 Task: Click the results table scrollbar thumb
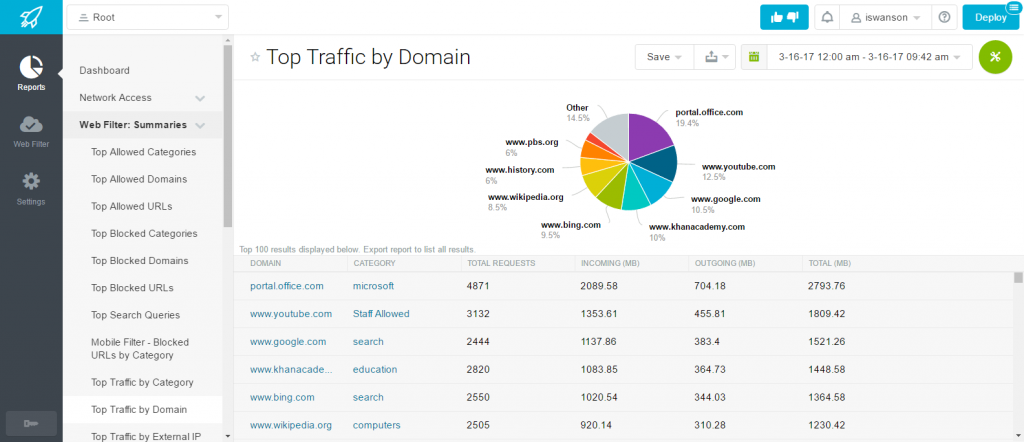coord(1018,277)
